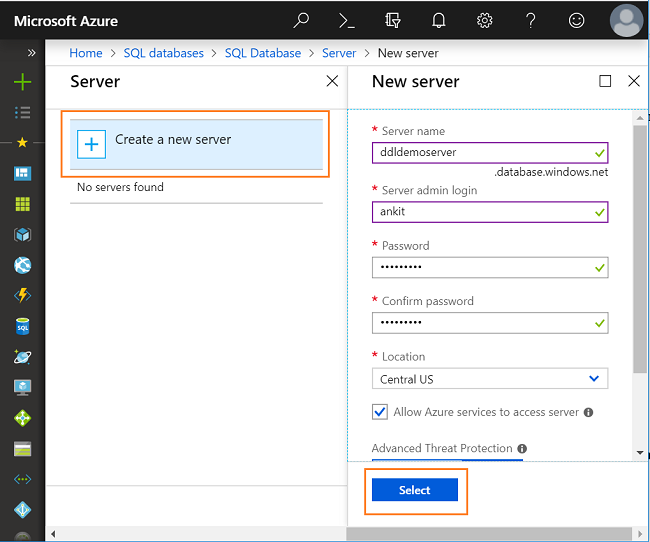Open the search icon in top bar
This screenshot has width=650, height=542.
(301, 20)
